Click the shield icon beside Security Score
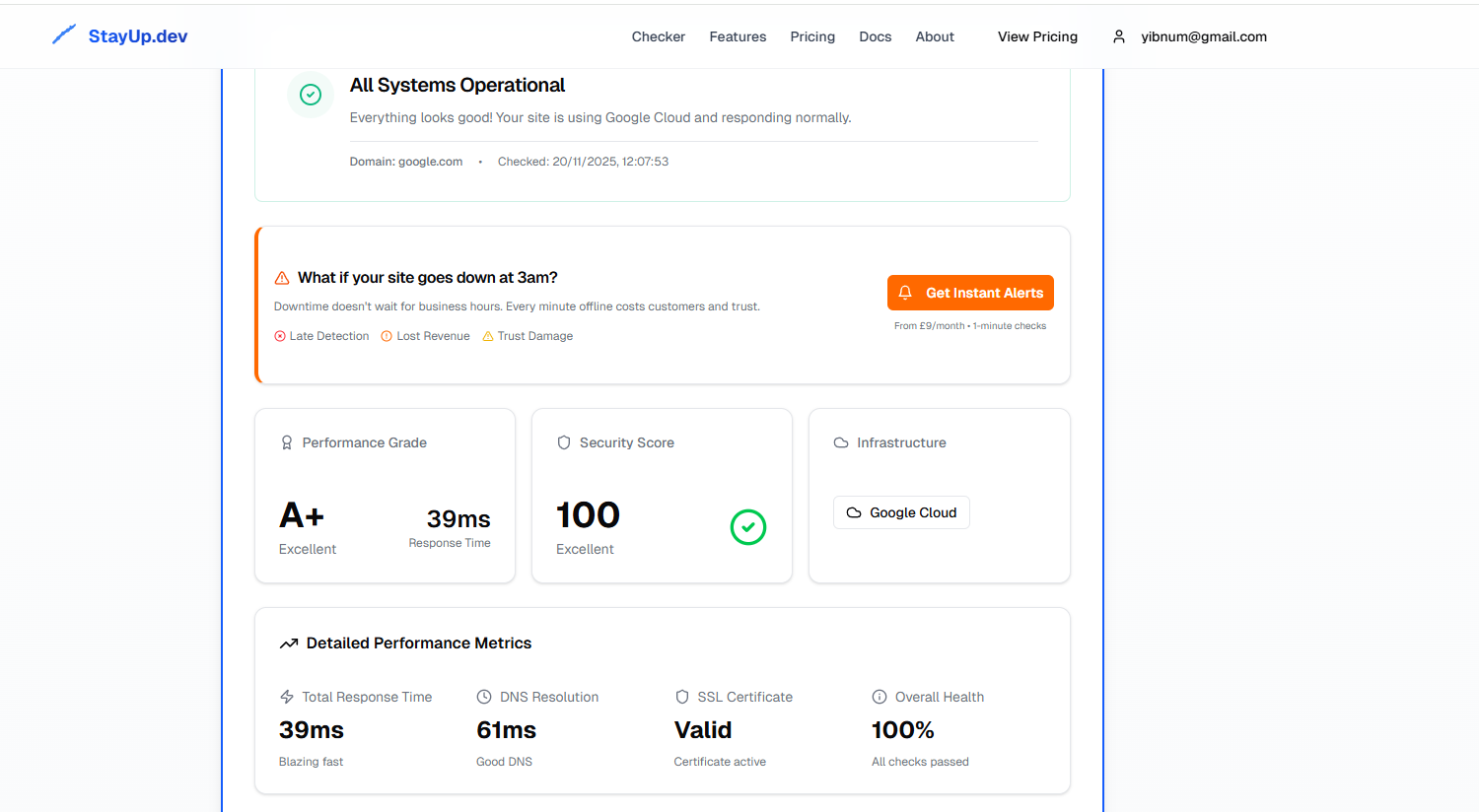The width and height of the screenshot is (1479, 812). pyautogui.click(x=564, y=442)
